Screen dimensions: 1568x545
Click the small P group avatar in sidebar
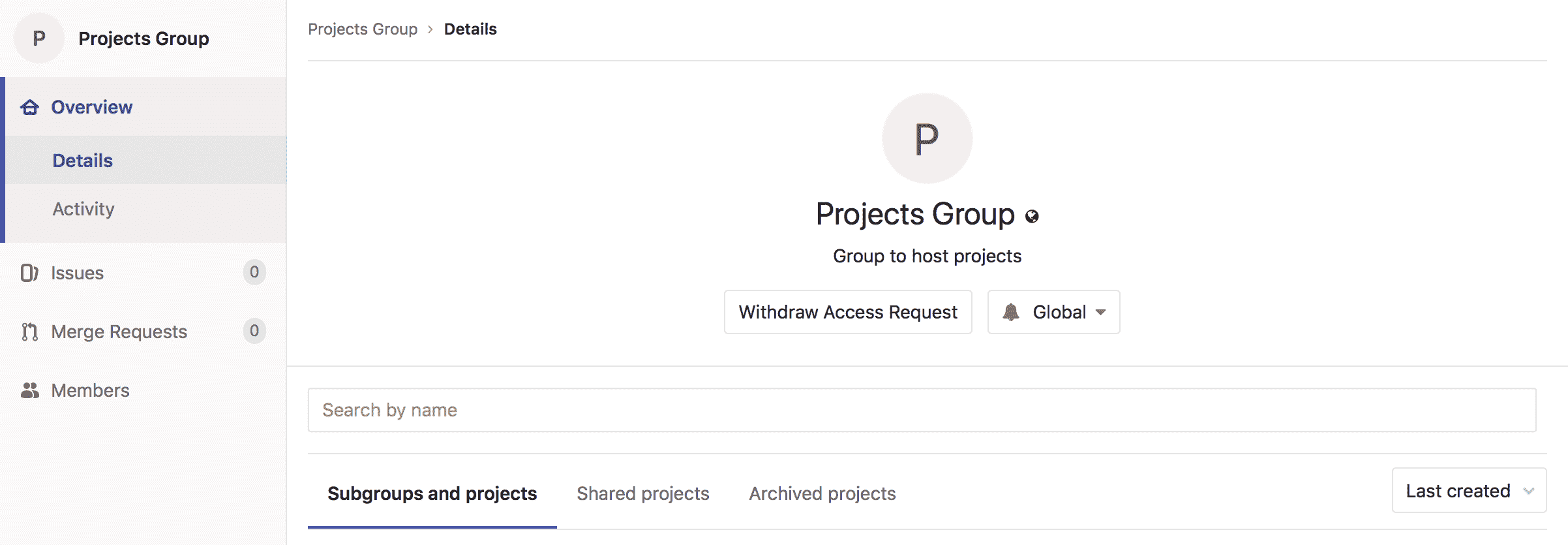click(39, 39)
